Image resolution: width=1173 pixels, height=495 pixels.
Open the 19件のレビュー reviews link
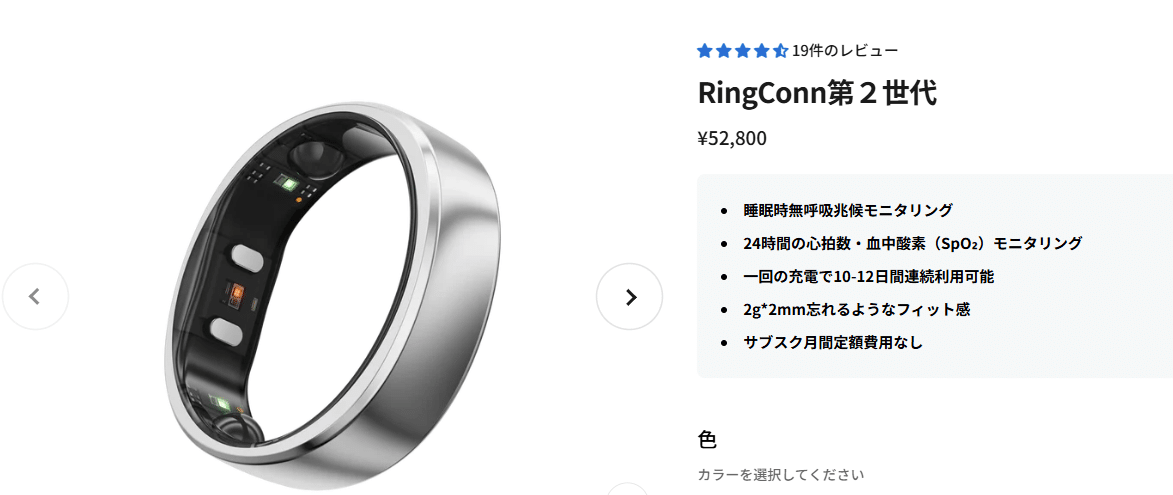coord(845,51)
